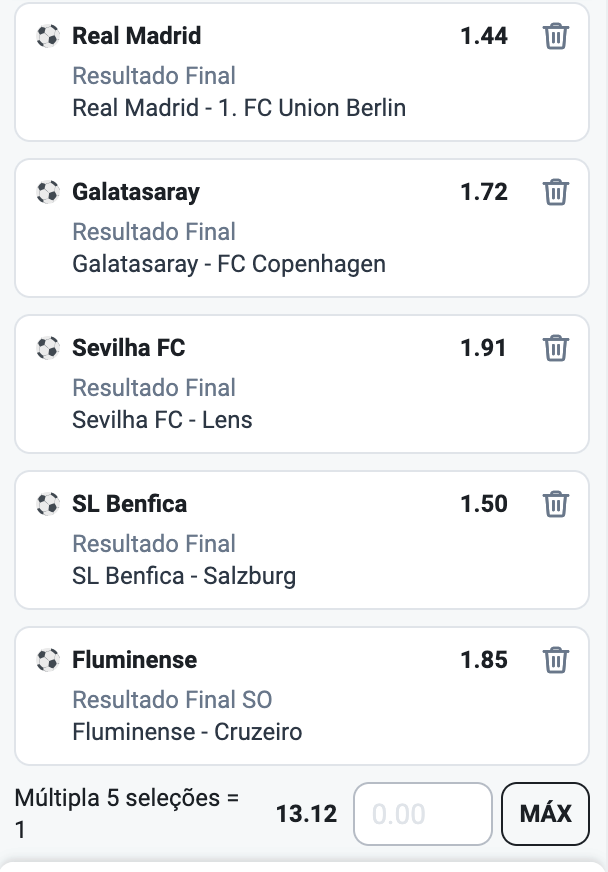
Task: Click the MÁX stake button
Action: [545, 814]
